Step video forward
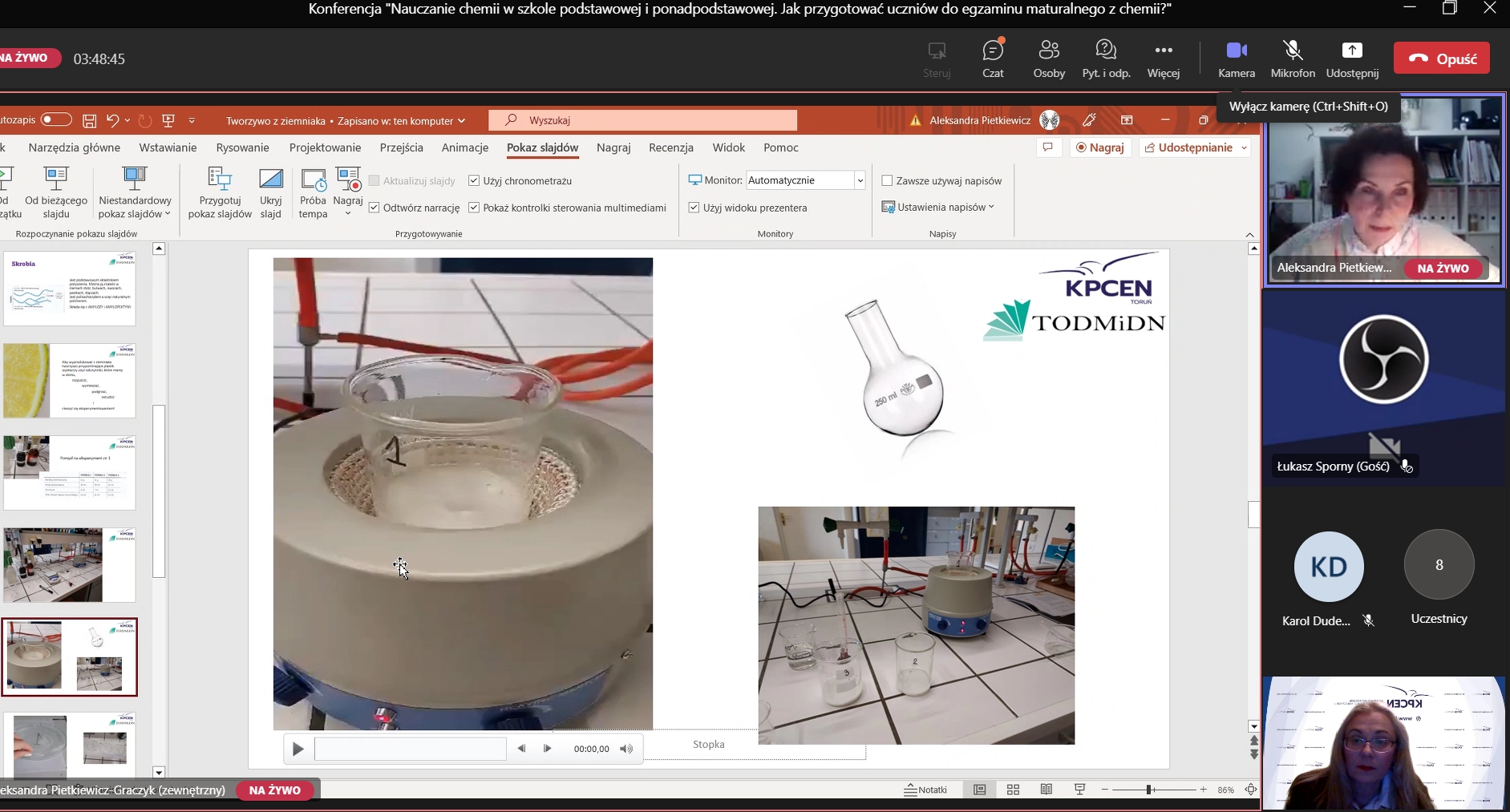The image size is (1510, 812). (x=548, y=749)
